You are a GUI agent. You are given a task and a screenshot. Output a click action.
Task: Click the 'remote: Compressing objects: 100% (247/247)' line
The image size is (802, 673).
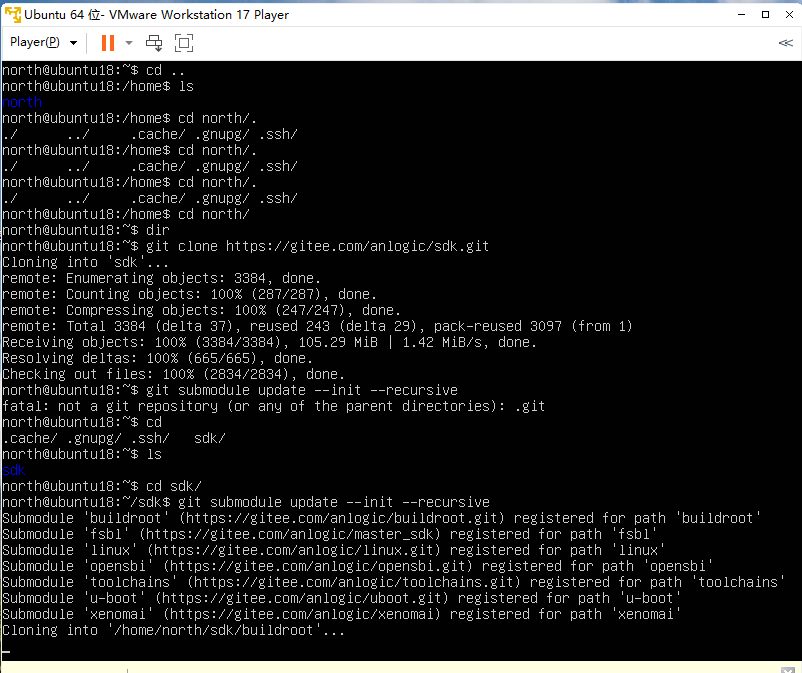coord(202,310)
